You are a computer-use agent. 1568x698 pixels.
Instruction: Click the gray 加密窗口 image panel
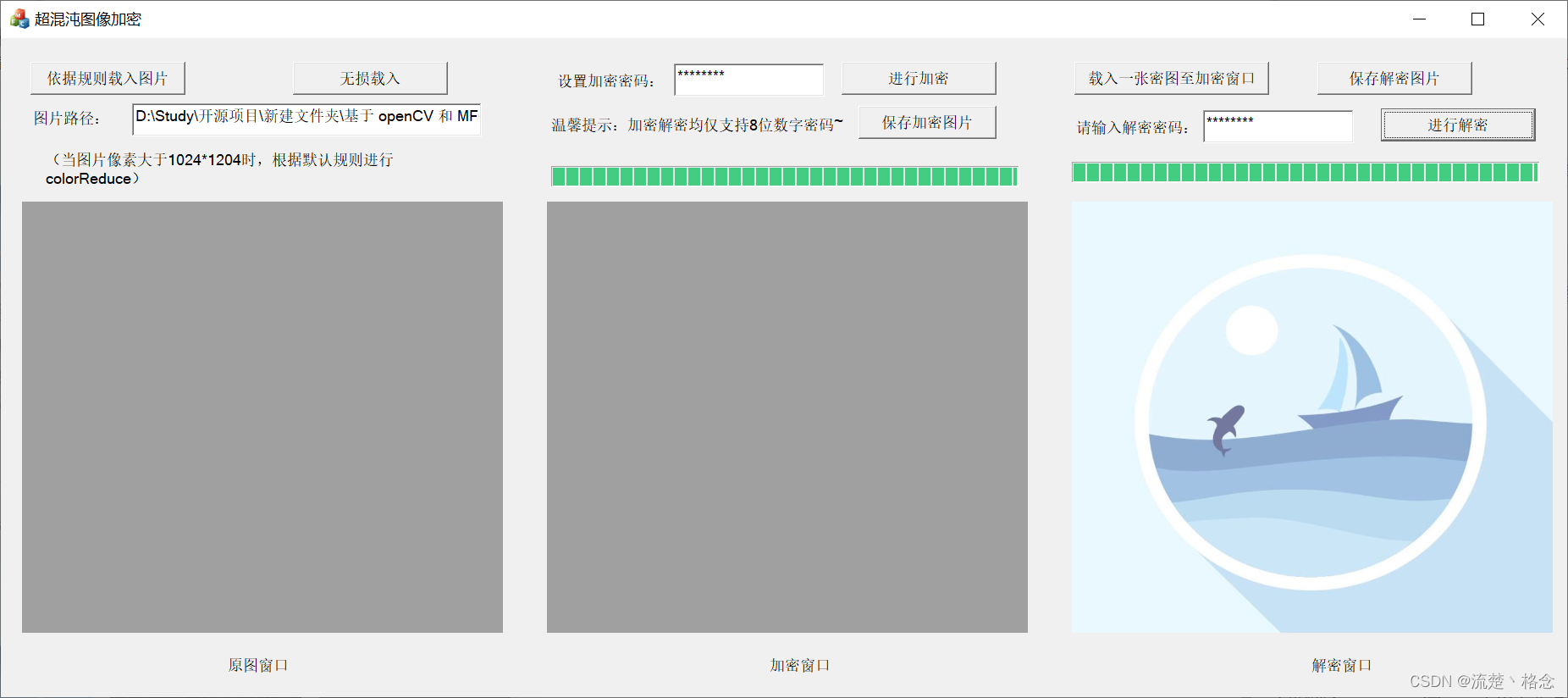click(787, 417)
